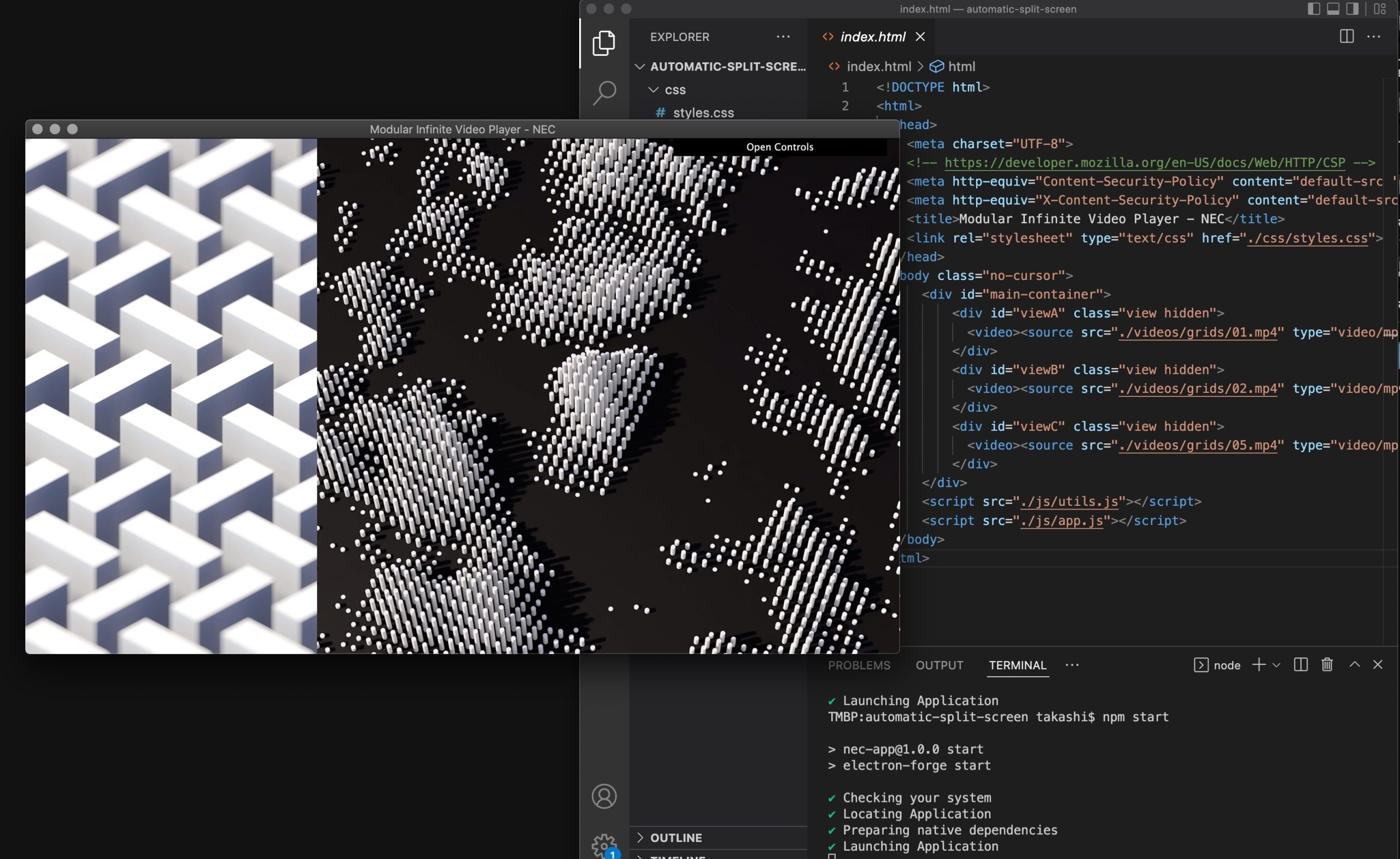Screen dimensions: 1400x859
Task: Split the terminal panel
Action: 1300,665
